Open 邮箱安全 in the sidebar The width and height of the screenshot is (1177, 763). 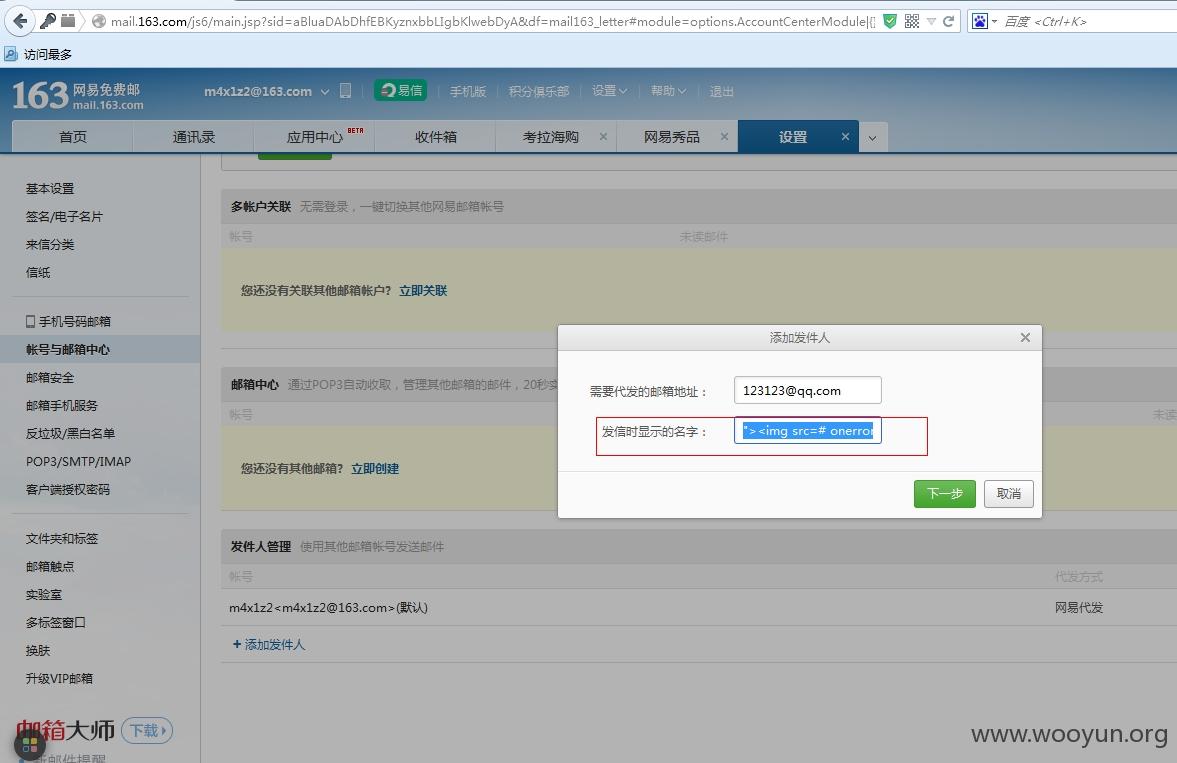[x=50, y=378]
